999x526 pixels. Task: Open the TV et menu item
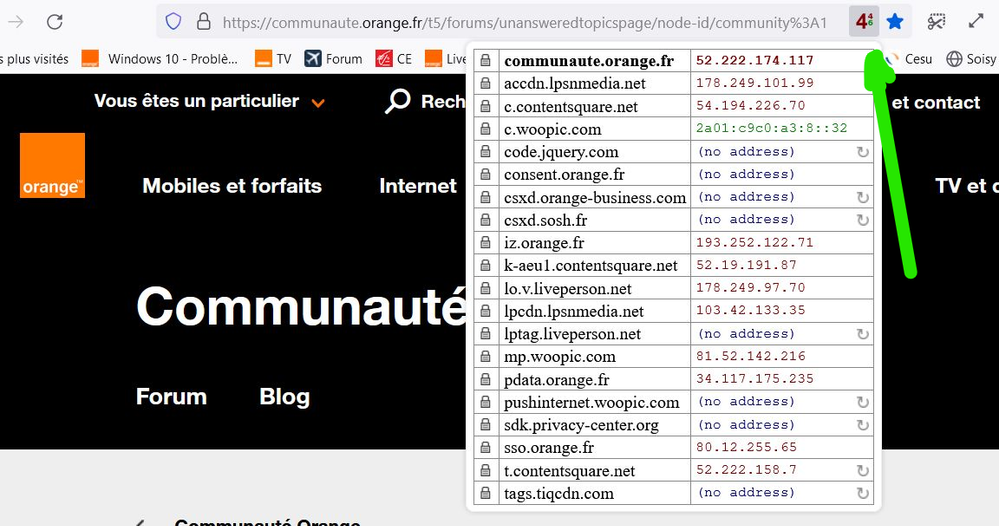(x=967, y=186)
